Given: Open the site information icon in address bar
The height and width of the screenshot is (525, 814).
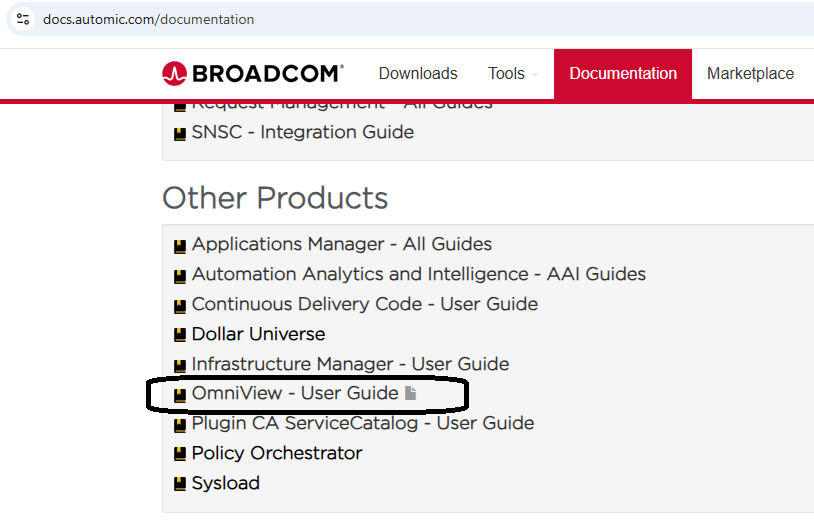Looking at the screenshot, I should pos(23,19).
